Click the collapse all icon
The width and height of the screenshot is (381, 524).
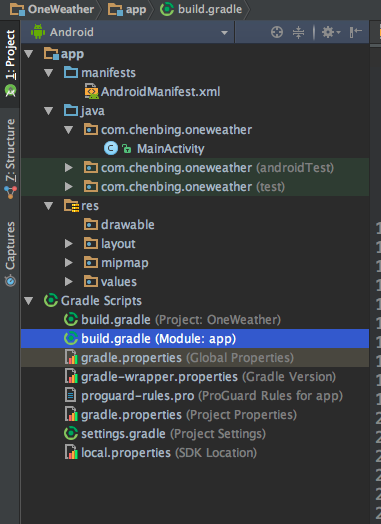click(298, 32)
